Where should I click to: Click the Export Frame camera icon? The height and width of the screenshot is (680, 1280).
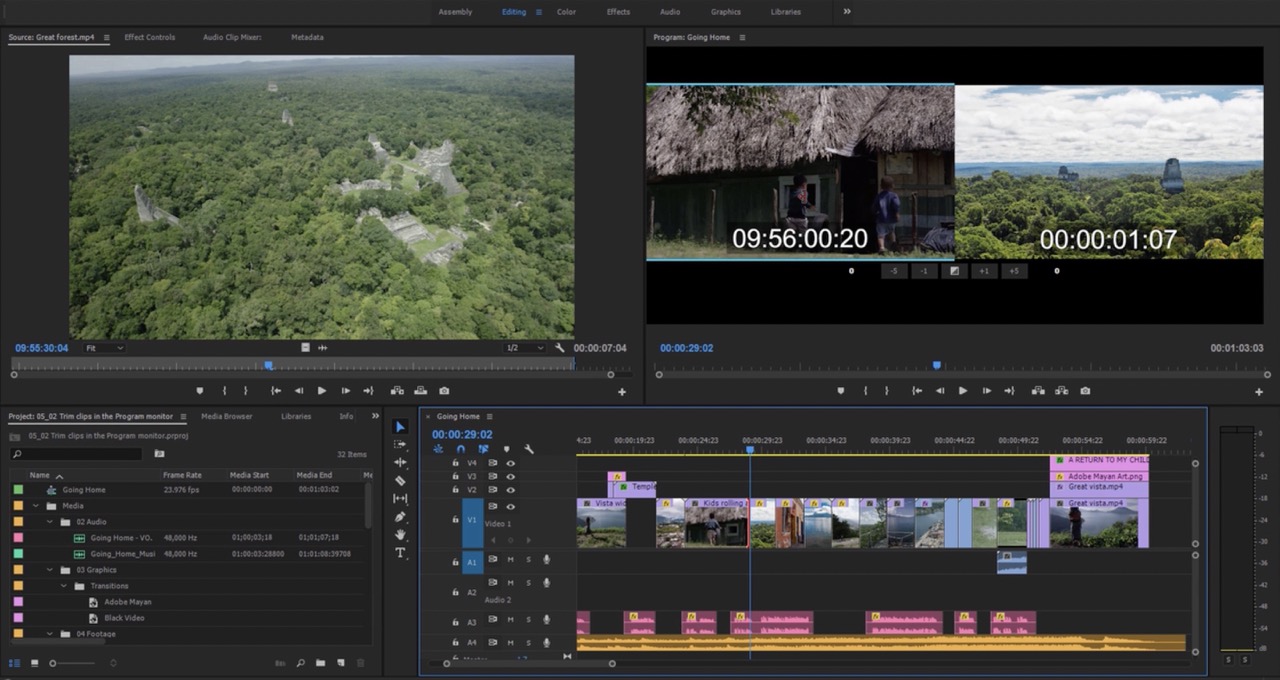pos(1085,391)
